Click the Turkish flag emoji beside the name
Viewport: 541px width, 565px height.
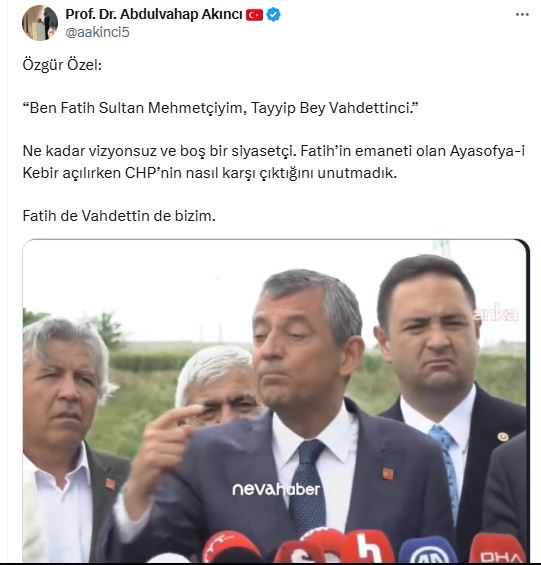(254, 15)
